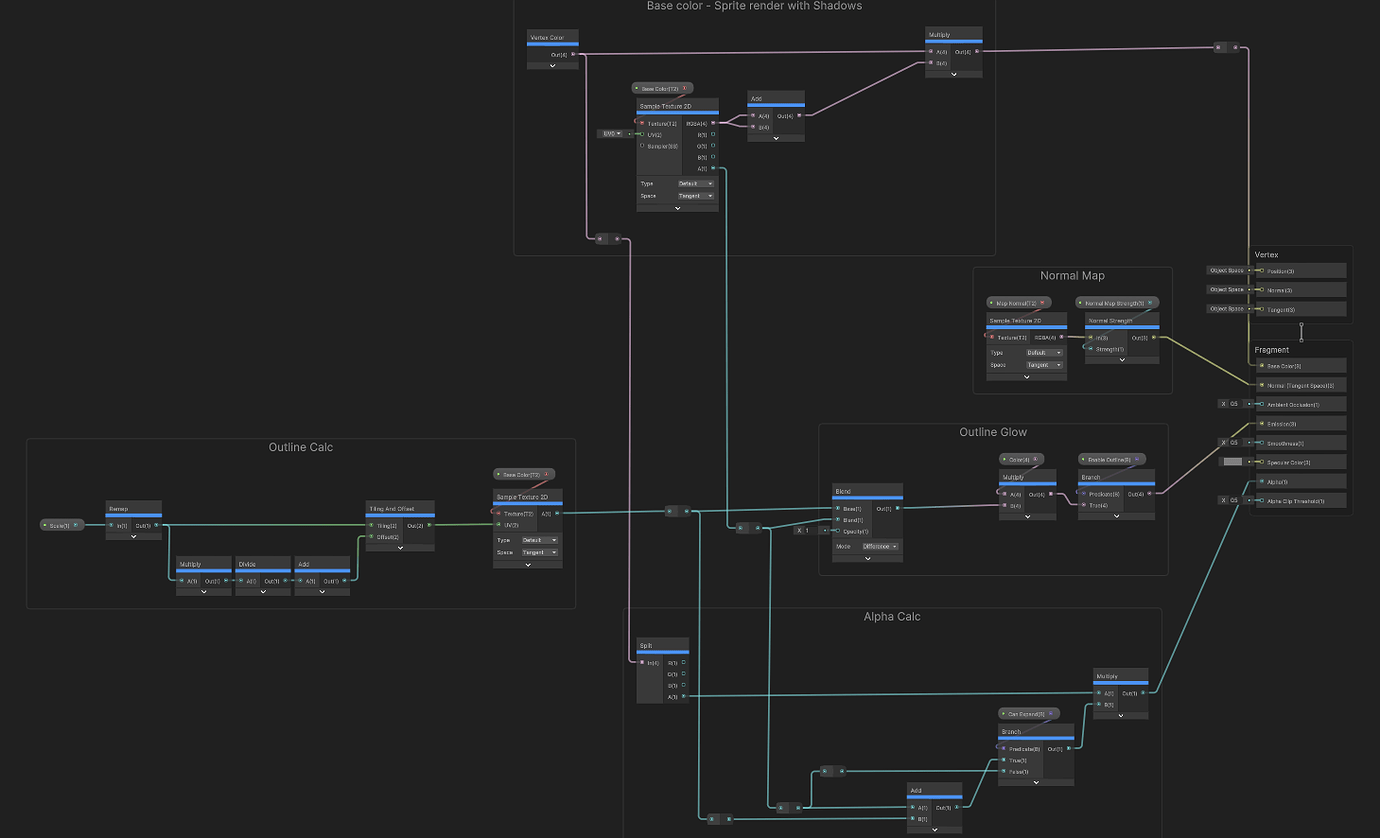
Task: Click Out(4) port on Vertex Color node
Action: 573,55
